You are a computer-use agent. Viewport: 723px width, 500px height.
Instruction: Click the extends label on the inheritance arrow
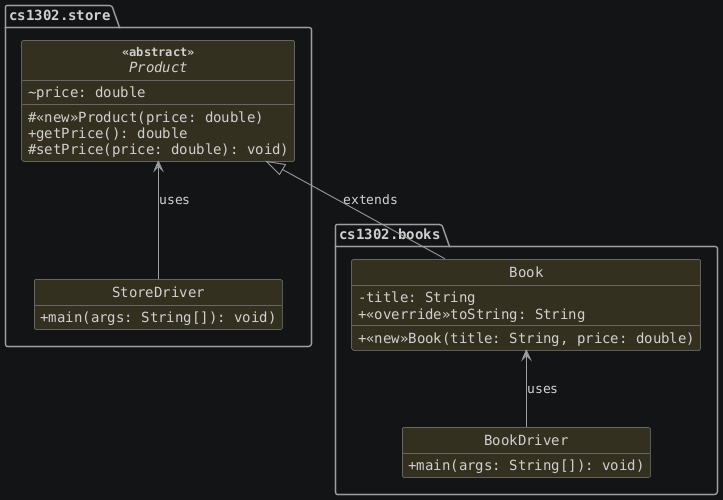[370, 200]
